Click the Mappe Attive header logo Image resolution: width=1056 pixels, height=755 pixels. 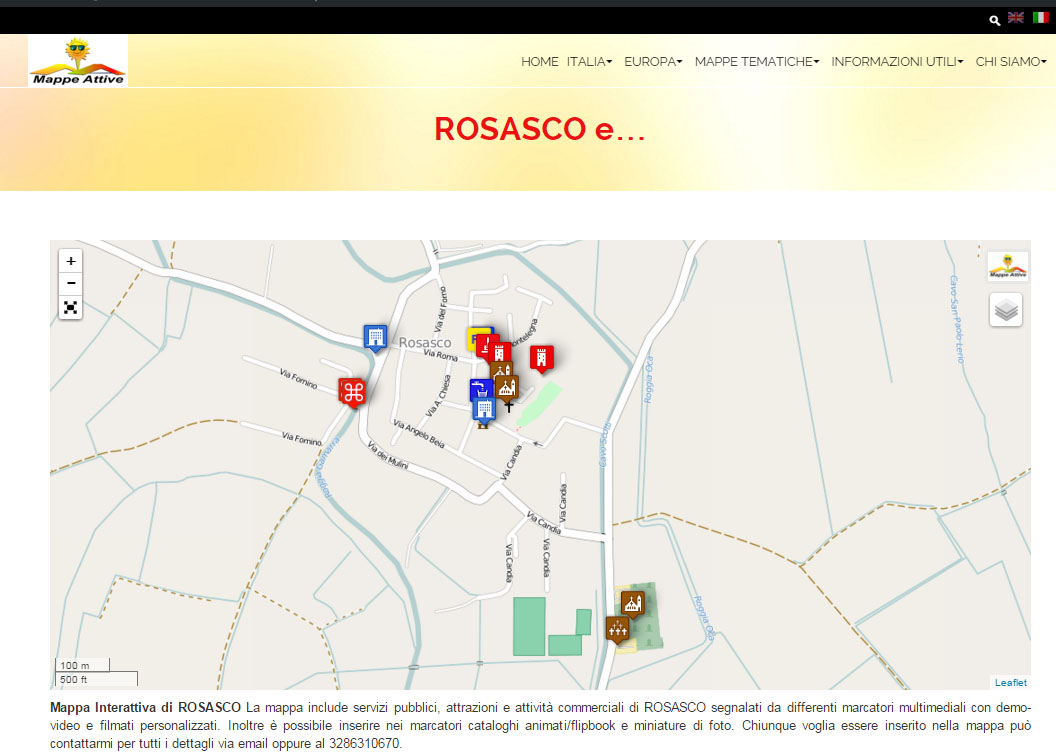coord(78,61)
